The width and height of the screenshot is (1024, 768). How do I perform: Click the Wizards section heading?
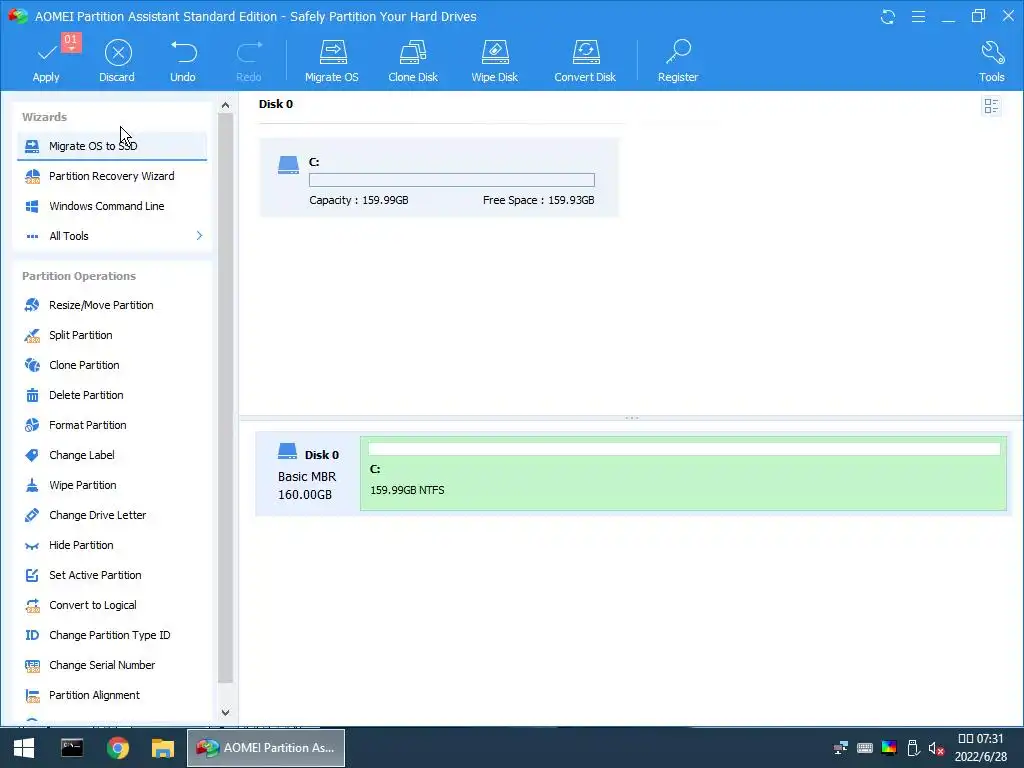(x=44, y=117)
